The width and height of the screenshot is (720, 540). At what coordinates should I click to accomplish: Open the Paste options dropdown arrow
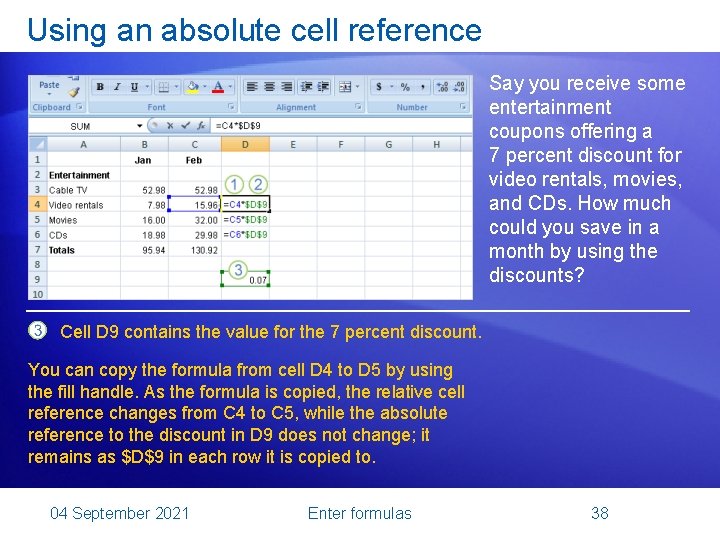click(49, 94)
